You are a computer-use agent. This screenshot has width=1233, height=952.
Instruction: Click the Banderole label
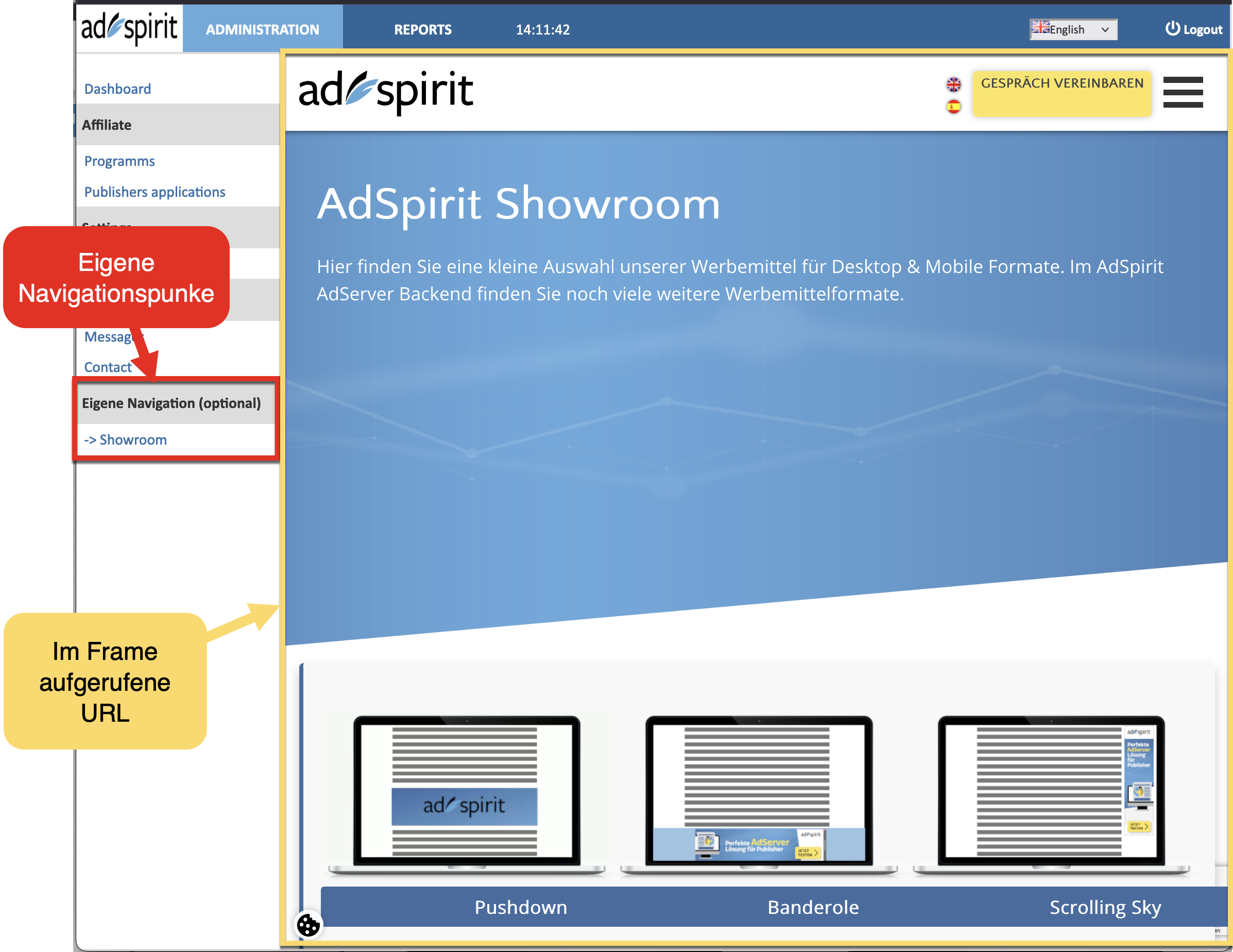[813, 907]
